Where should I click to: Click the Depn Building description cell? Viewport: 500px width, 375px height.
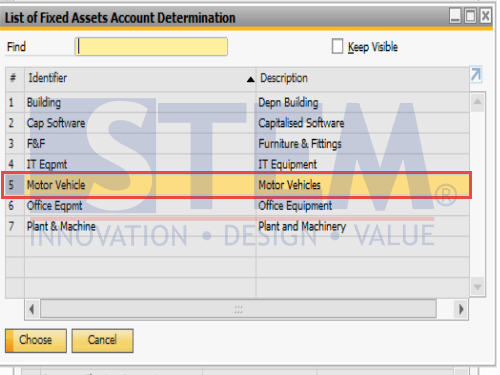363,102
